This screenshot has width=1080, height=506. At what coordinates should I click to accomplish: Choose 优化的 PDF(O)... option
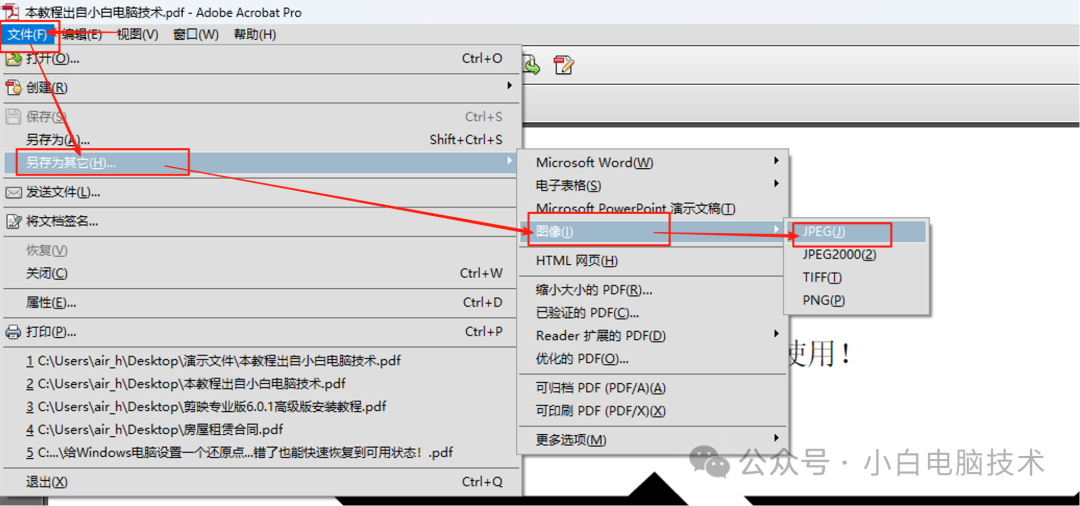652,359
